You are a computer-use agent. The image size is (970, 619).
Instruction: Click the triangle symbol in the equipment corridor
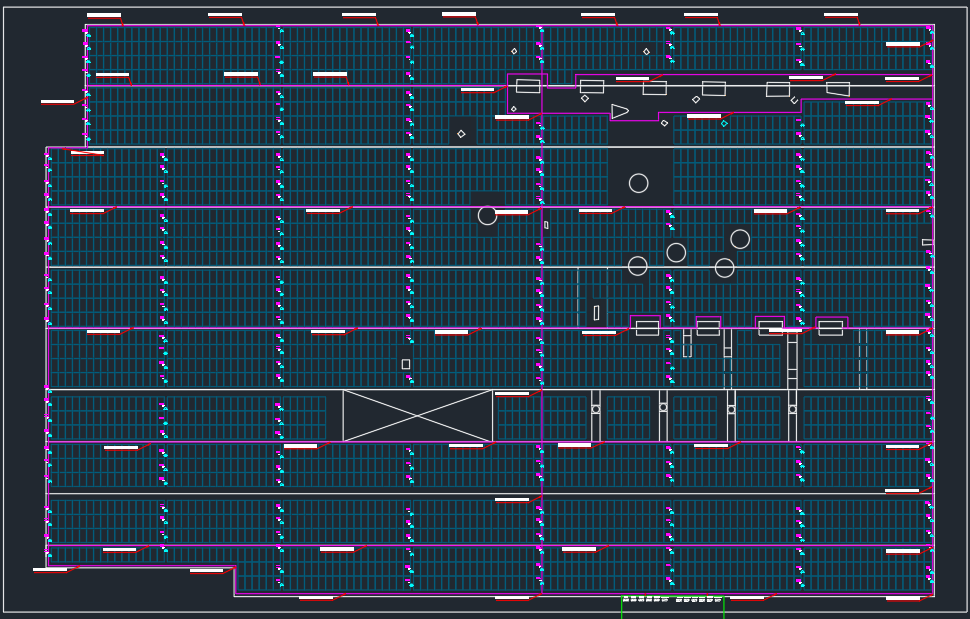click(x=619, y=111)
